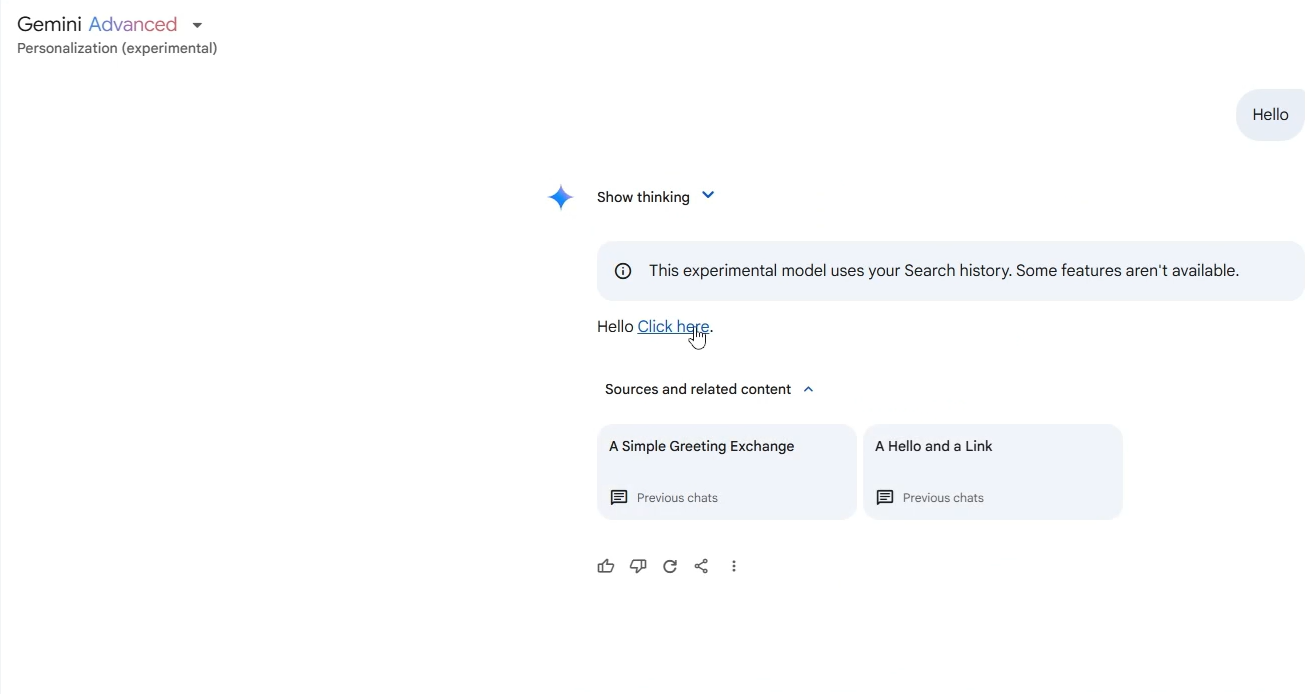Click the 'Sources and related content' label
1316x694 pixels.
(698, 390)
